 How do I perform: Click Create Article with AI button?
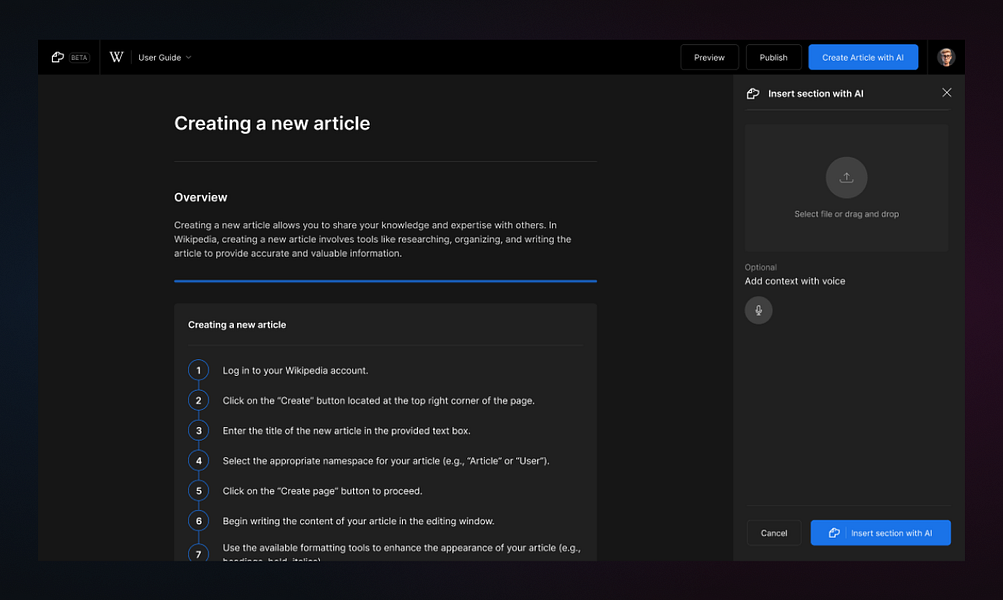coord(863,58)
